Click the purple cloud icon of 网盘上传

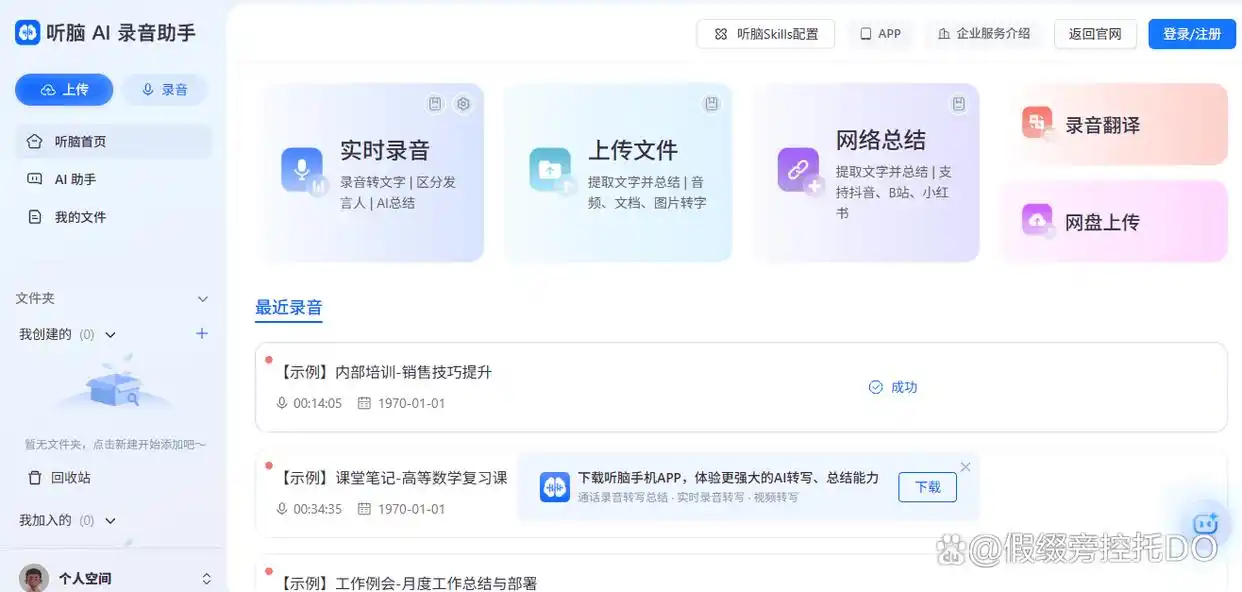tap(1038, 220)
